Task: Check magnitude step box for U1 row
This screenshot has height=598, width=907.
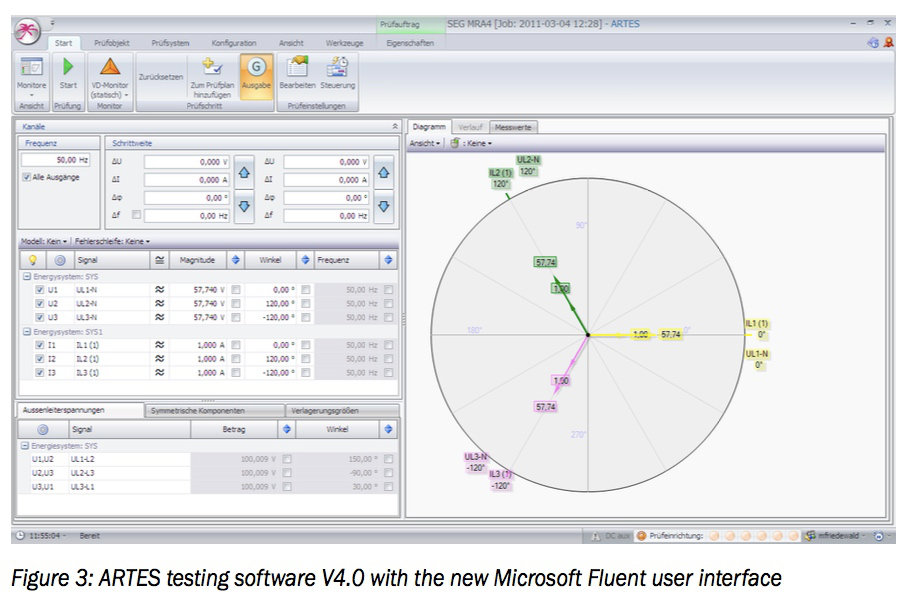Action: pos(235,289)
